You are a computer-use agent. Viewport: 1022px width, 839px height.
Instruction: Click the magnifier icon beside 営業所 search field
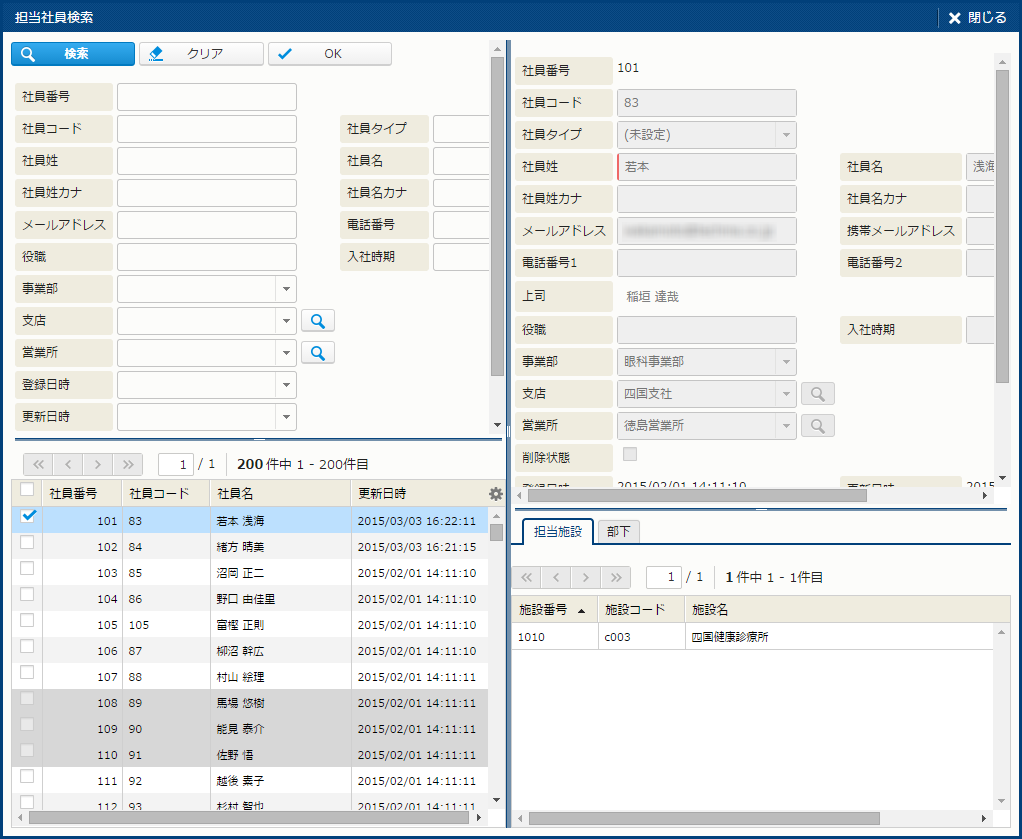click(x=318, y=353)
